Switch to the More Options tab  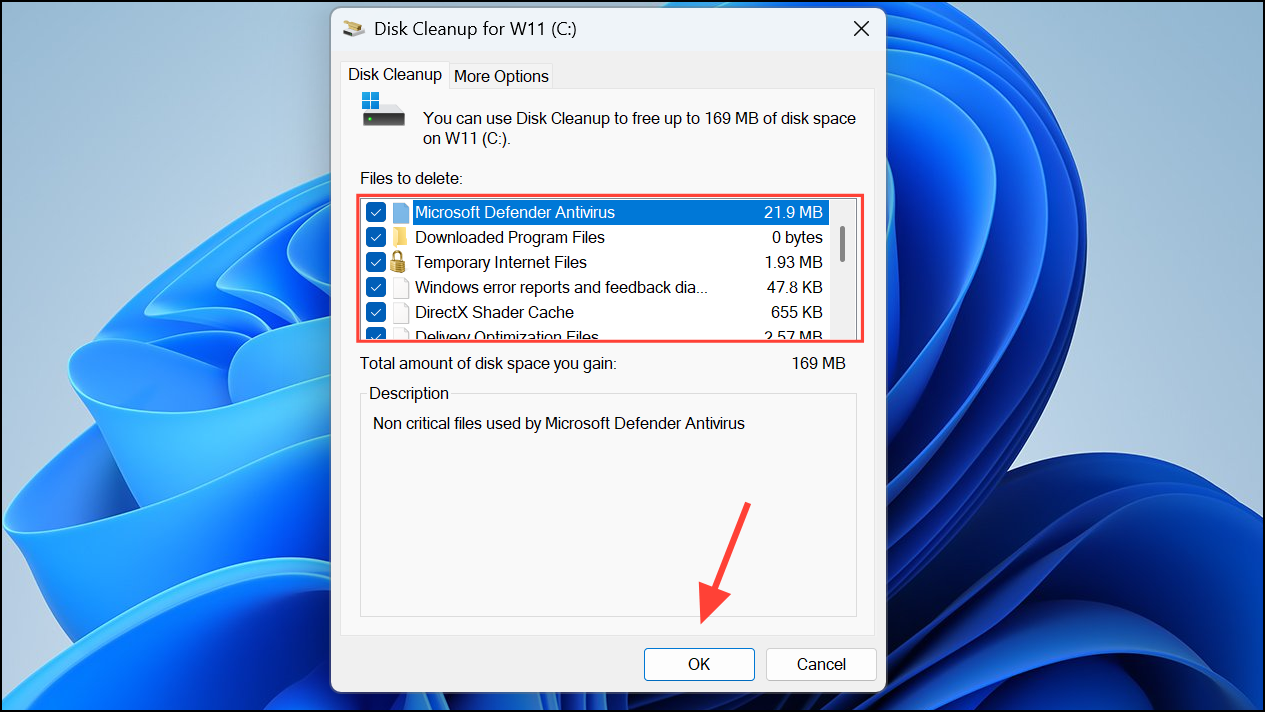(x=501, y=76)
